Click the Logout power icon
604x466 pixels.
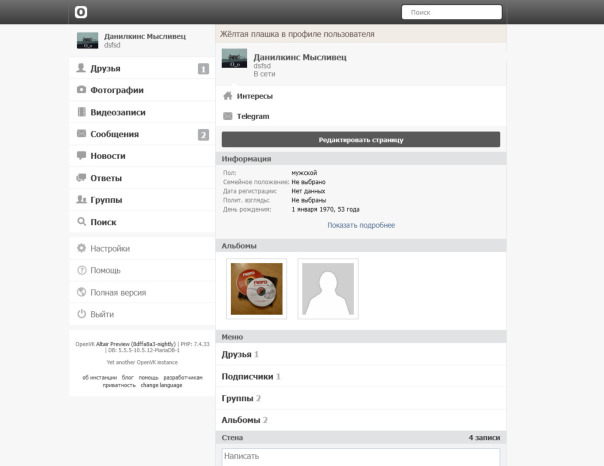point(81,314)
